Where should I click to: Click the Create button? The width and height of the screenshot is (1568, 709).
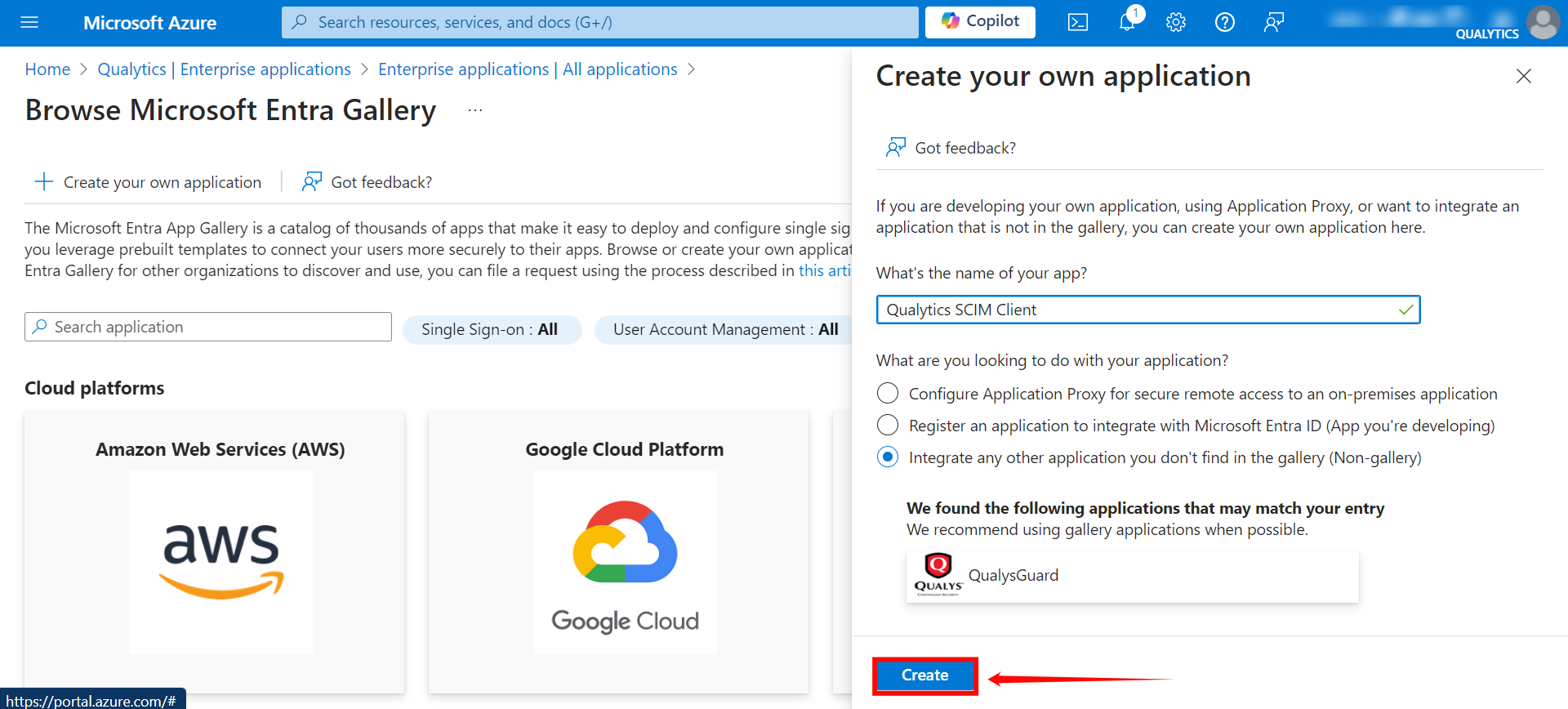click(x=924, y=676)
